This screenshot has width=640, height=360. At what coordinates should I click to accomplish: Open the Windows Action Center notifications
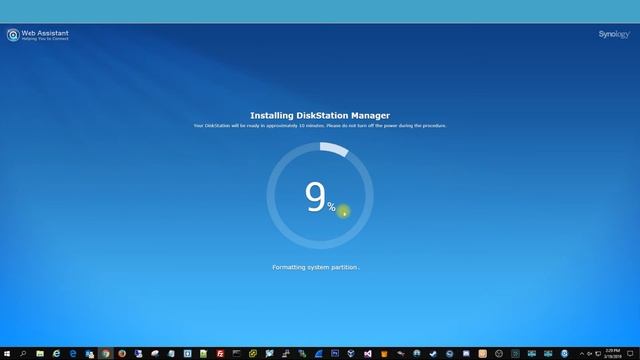click(x=630, y=353)
